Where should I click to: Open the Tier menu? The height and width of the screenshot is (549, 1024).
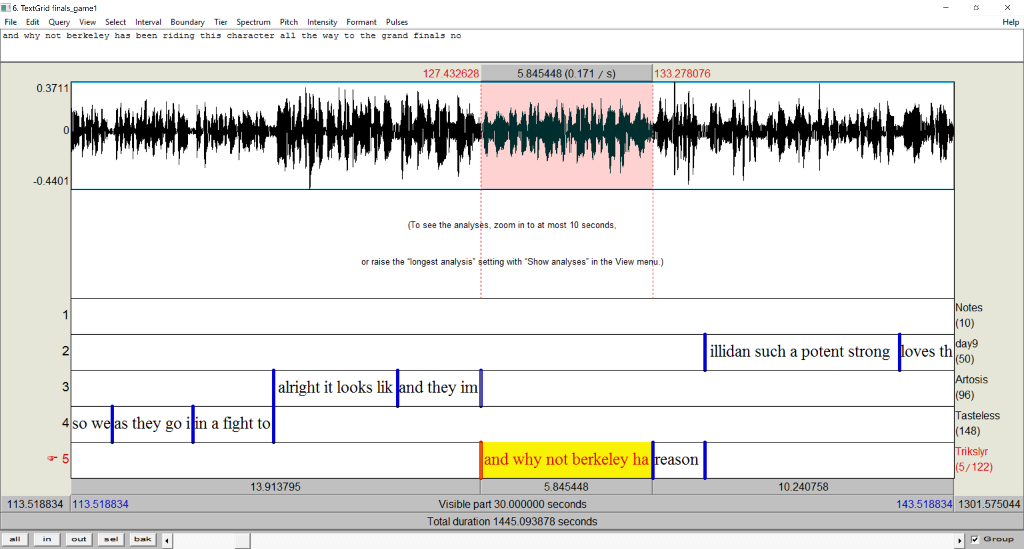tap(221, 22)
